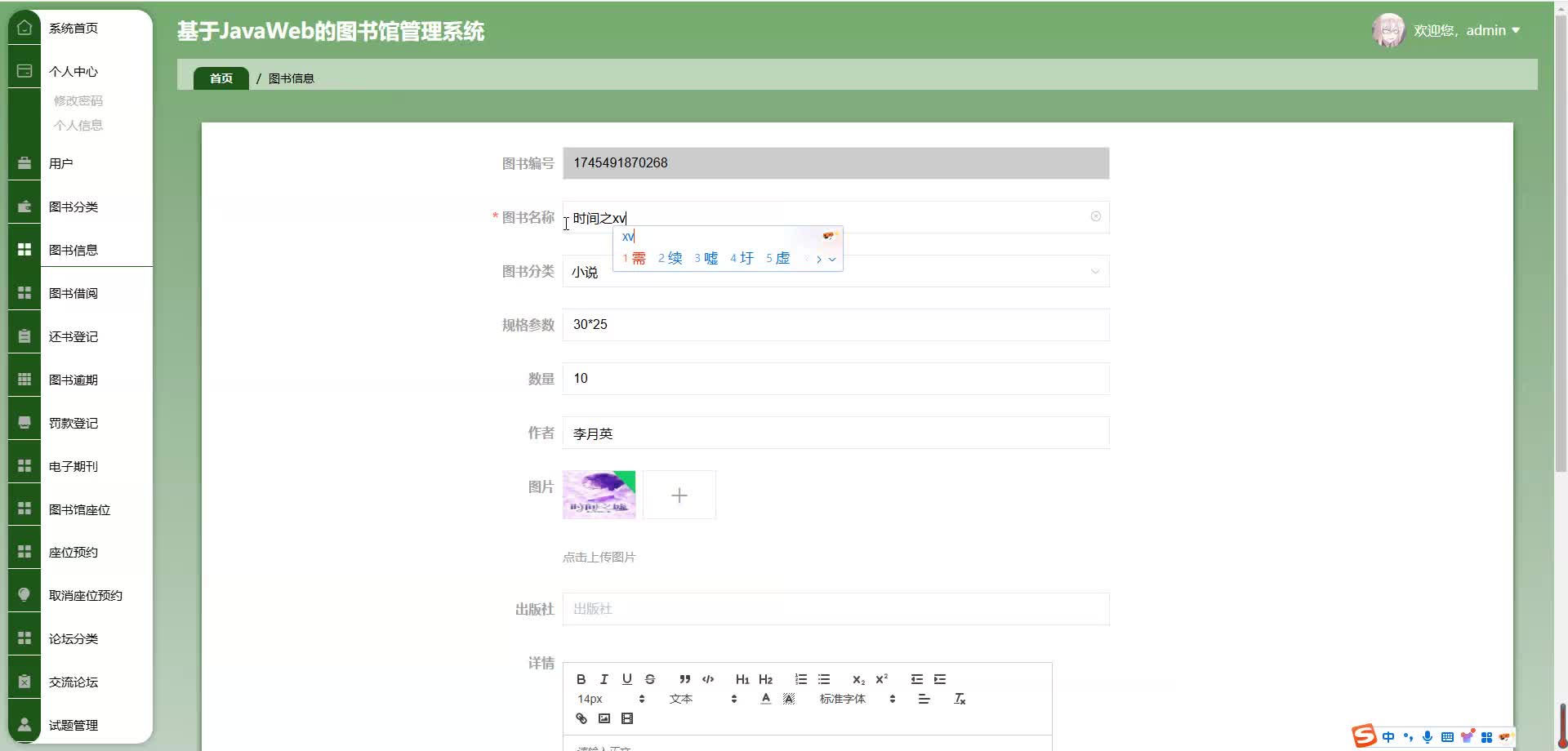Select 图书借阅 in the sidebar menu

[x=73, y=292]
